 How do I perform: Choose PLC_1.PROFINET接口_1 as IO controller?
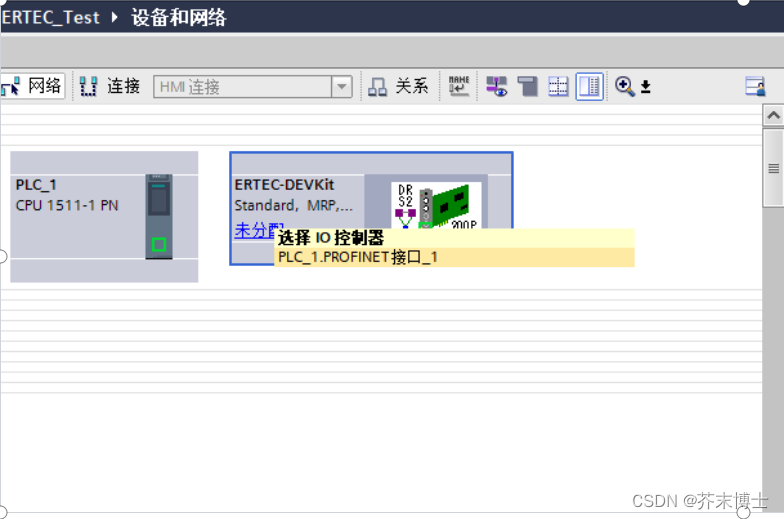(454, 257)
